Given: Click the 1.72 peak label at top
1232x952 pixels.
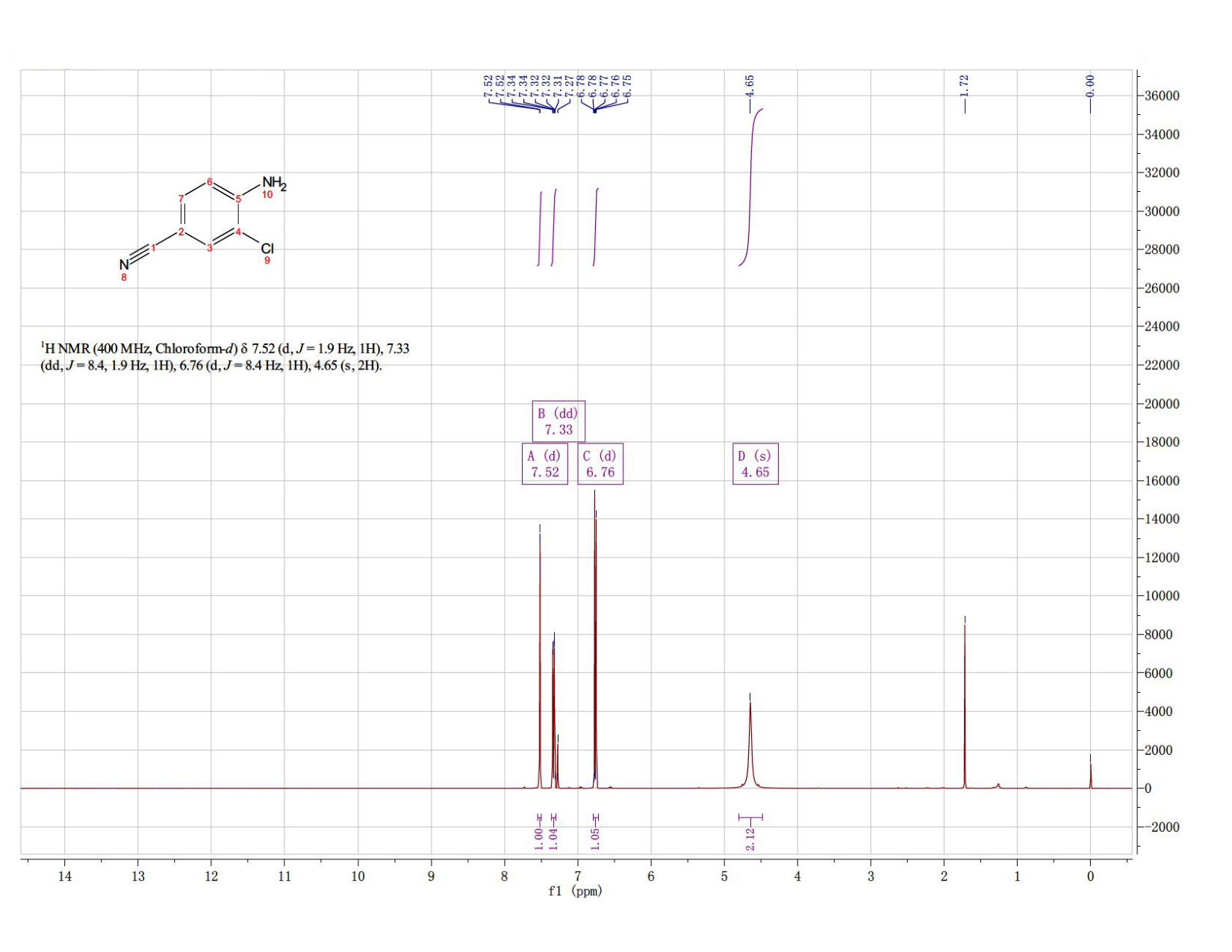Looking at the screenshot, I should (x=964, y=85).
